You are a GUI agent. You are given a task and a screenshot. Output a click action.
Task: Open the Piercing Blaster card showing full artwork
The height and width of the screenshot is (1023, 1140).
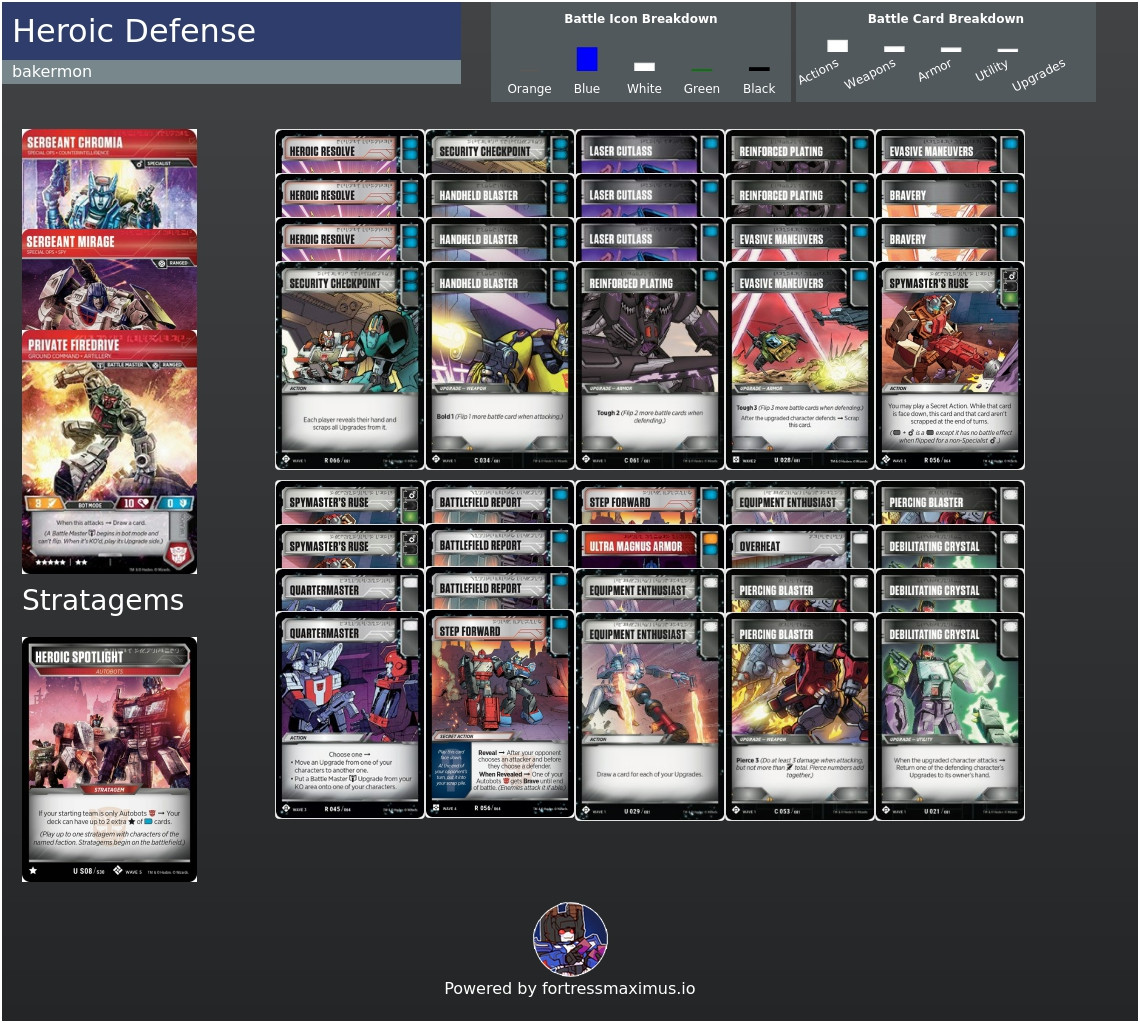coord(799,716)
